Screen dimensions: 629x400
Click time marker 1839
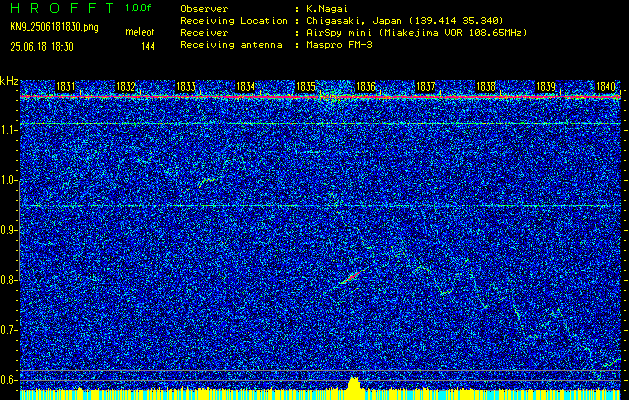point(546,86)
